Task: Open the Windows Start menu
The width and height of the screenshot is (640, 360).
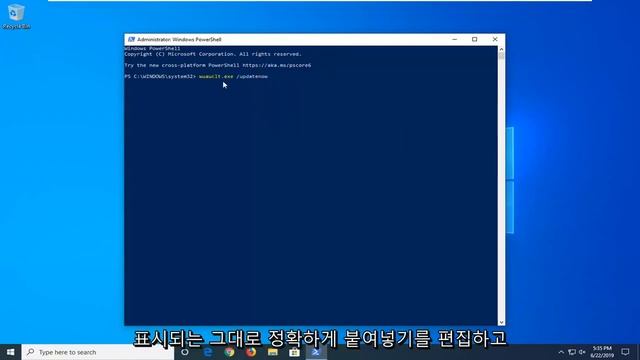Action: pyautogui.click(x=11, y=352)
